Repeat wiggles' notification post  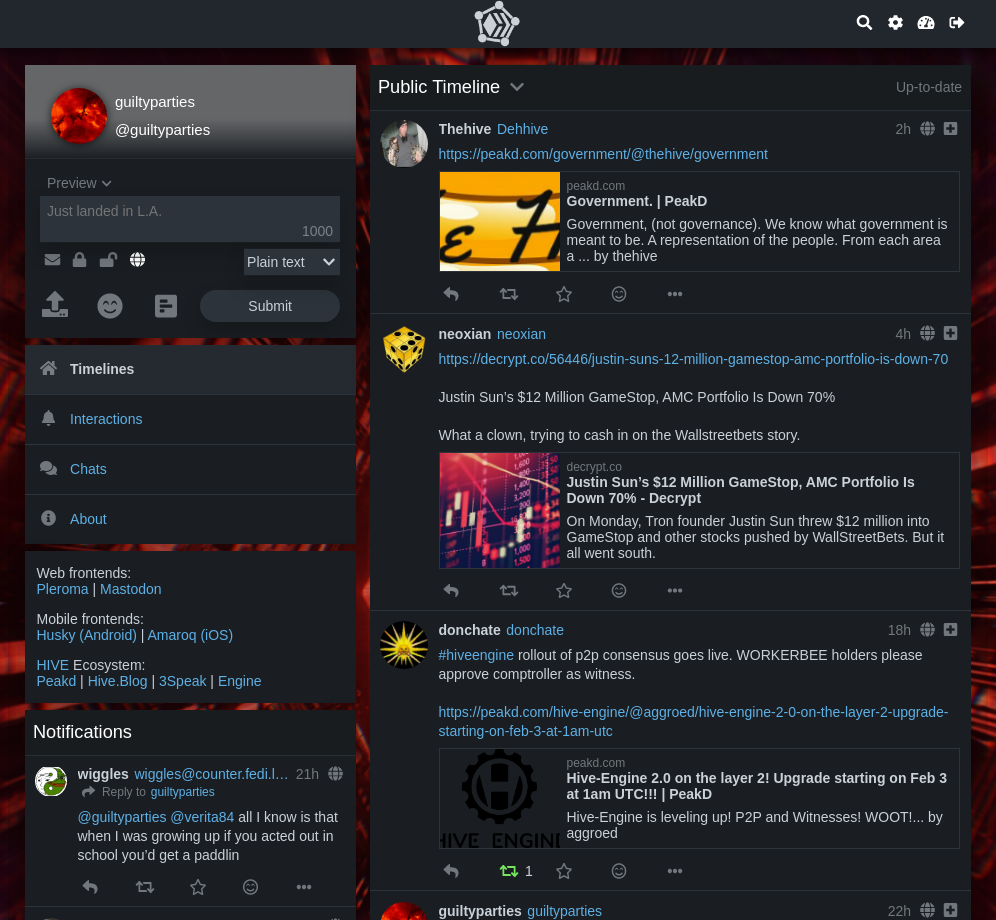coord(145,887)
